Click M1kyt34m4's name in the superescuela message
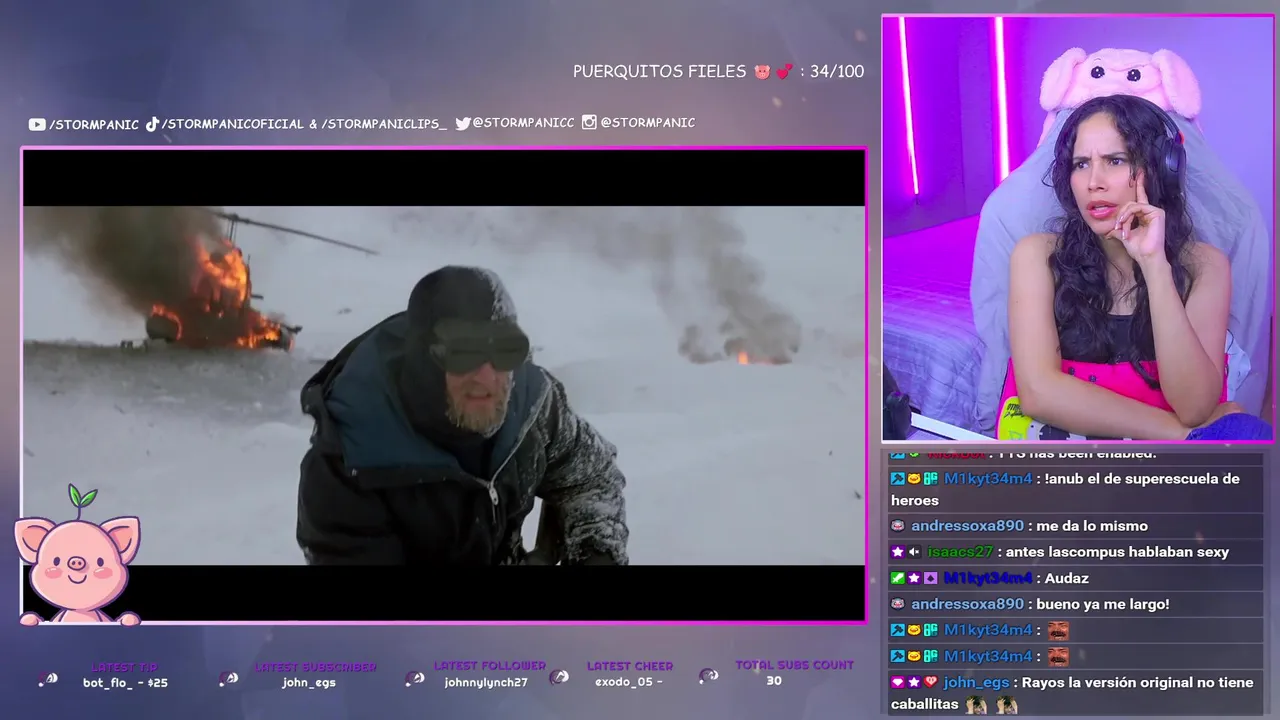 point(988,479)
